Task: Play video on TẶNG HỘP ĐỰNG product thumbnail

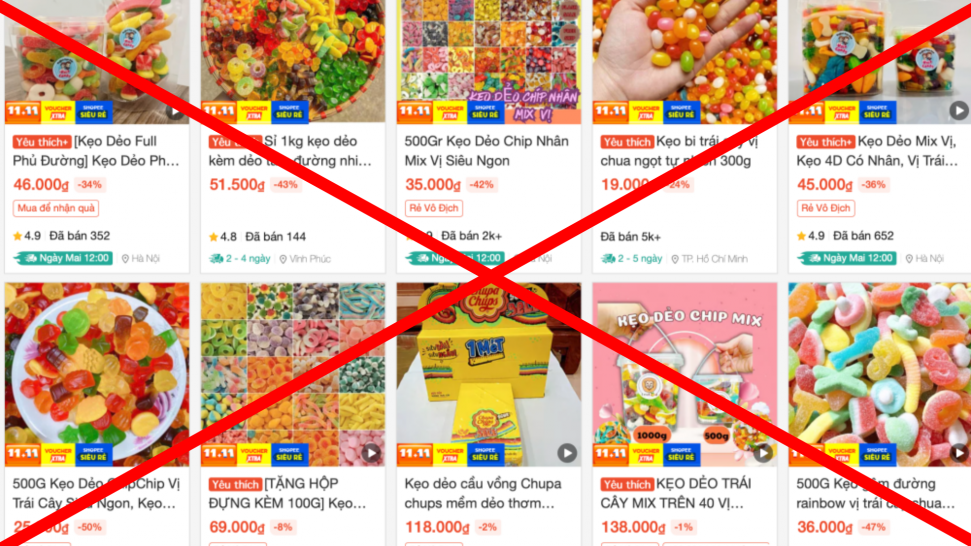Action: (x=371, y=453)
